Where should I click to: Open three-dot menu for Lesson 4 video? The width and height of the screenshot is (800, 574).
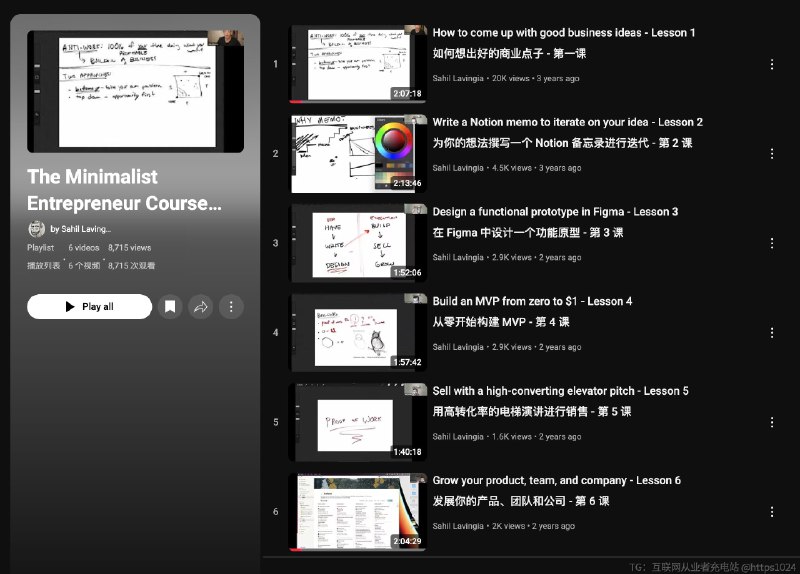point(771,333)
